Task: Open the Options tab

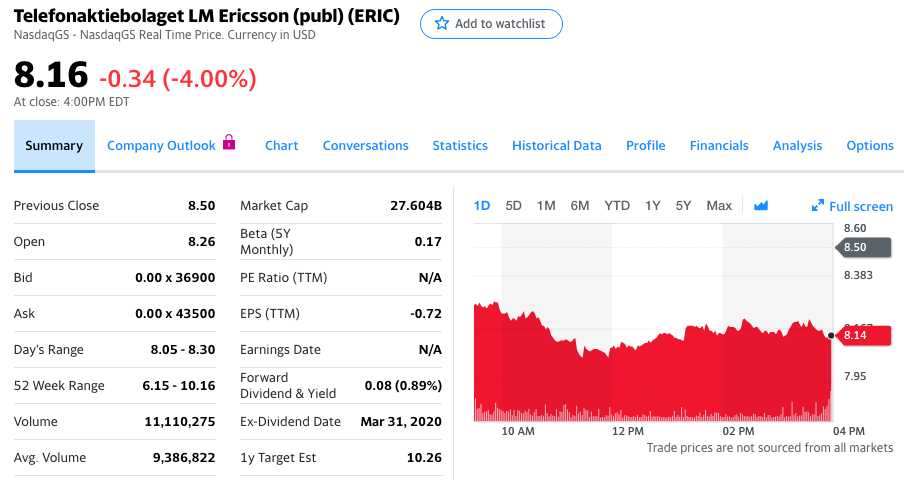Action: [870, 146]
